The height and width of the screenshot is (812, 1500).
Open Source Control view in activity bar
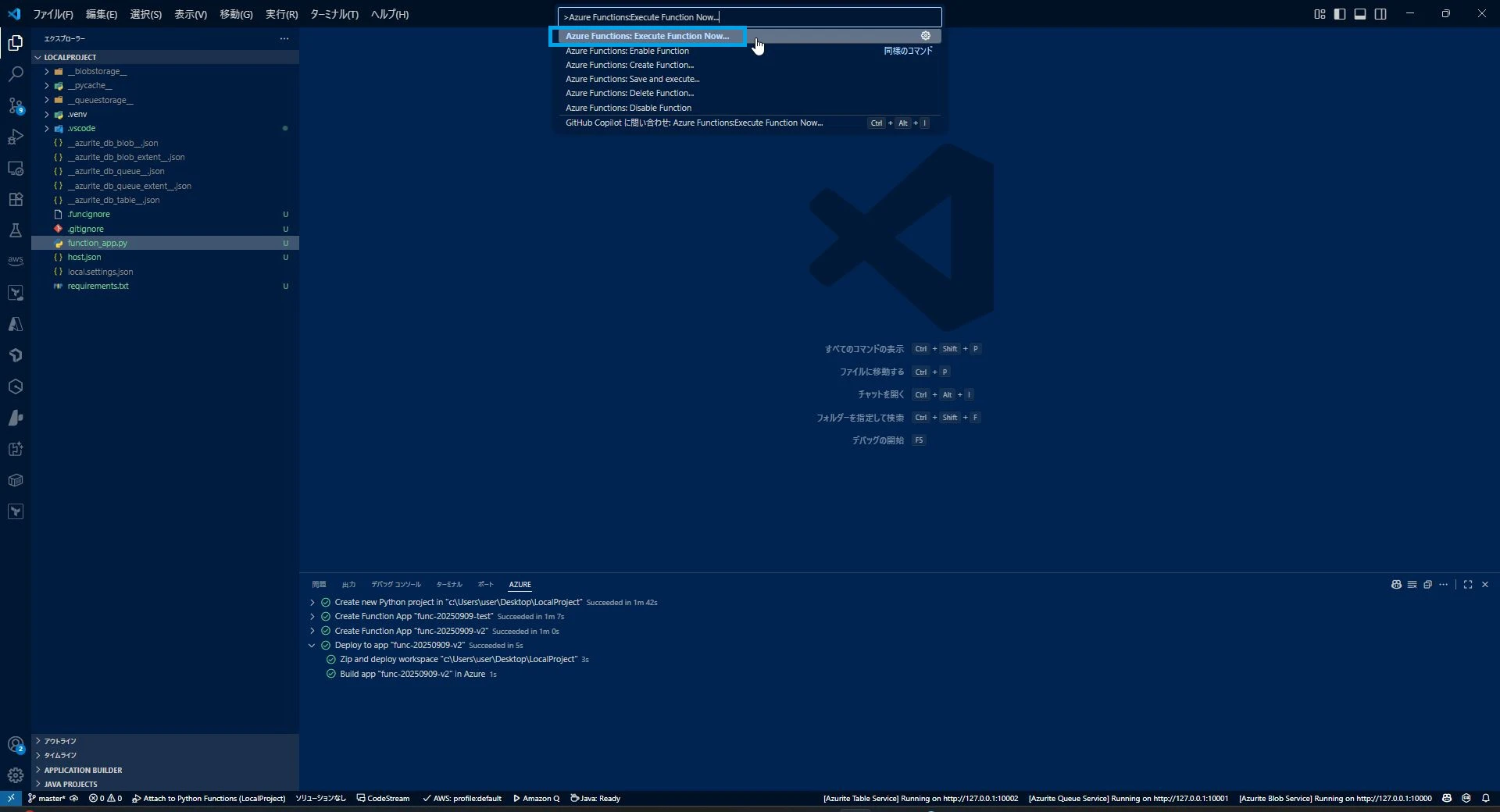point(16,105)
